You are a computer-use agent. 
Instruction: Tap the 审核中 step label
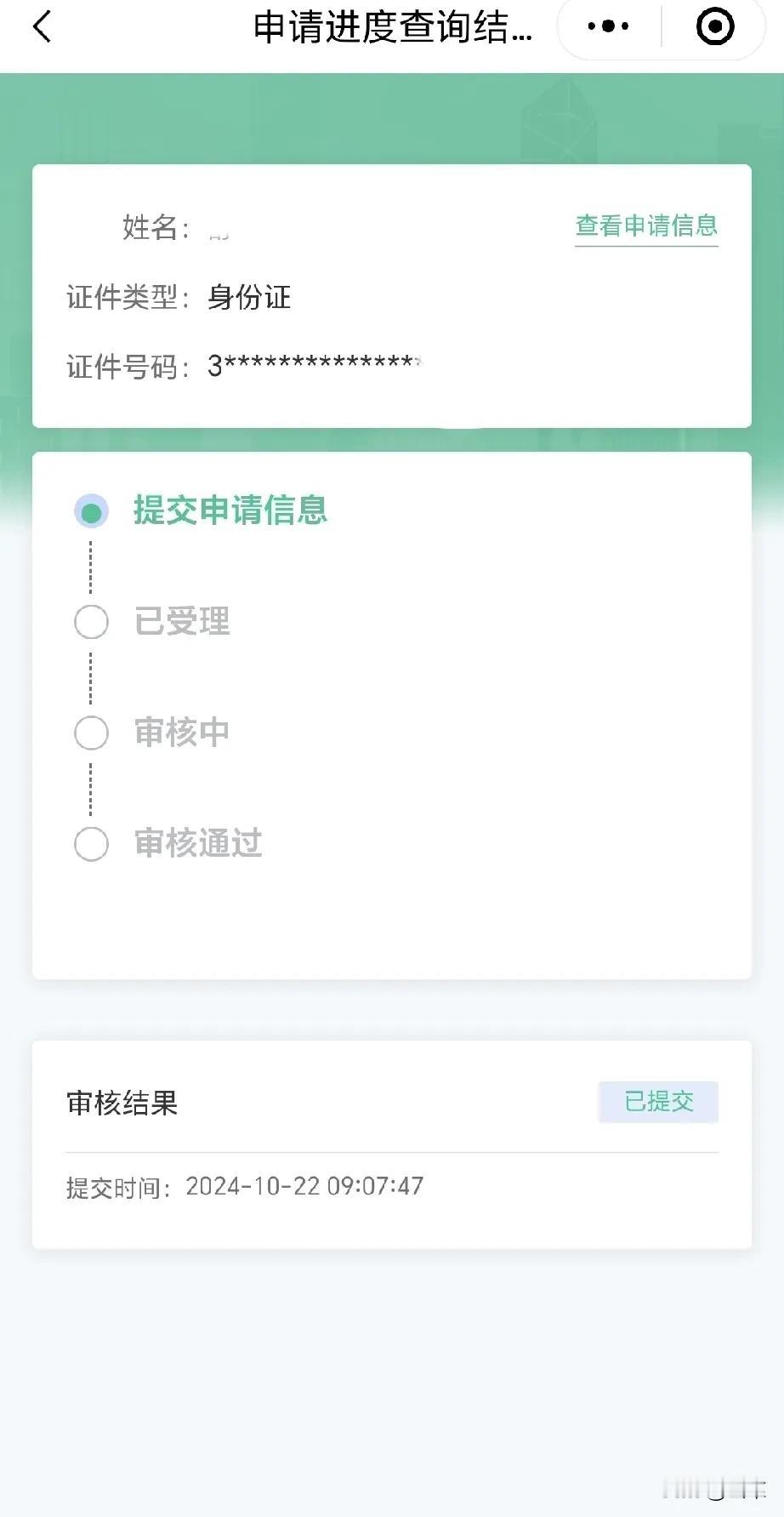click(182, 733)
